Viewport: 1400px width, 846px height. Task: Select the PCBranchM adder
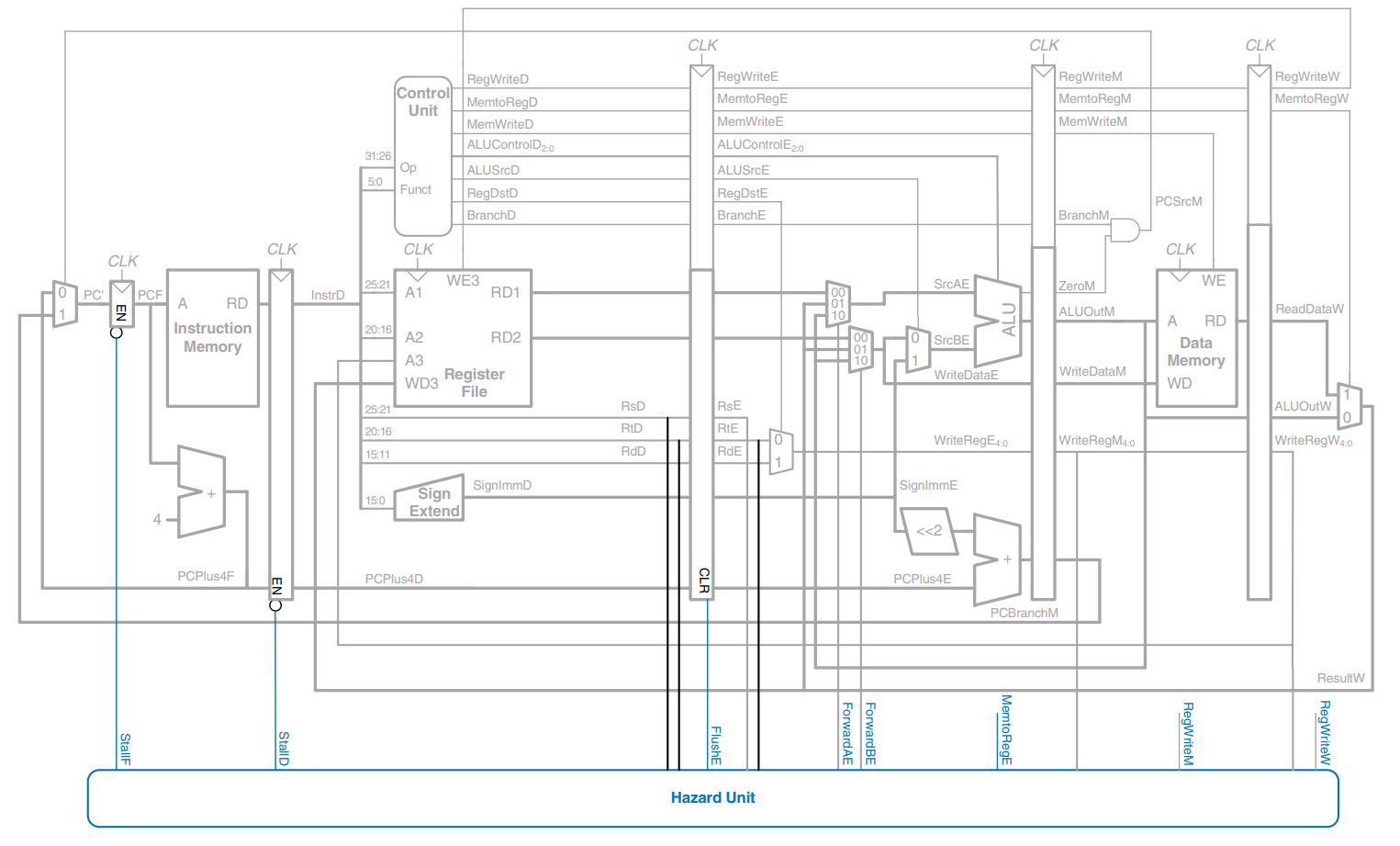[x=998, y=558]
